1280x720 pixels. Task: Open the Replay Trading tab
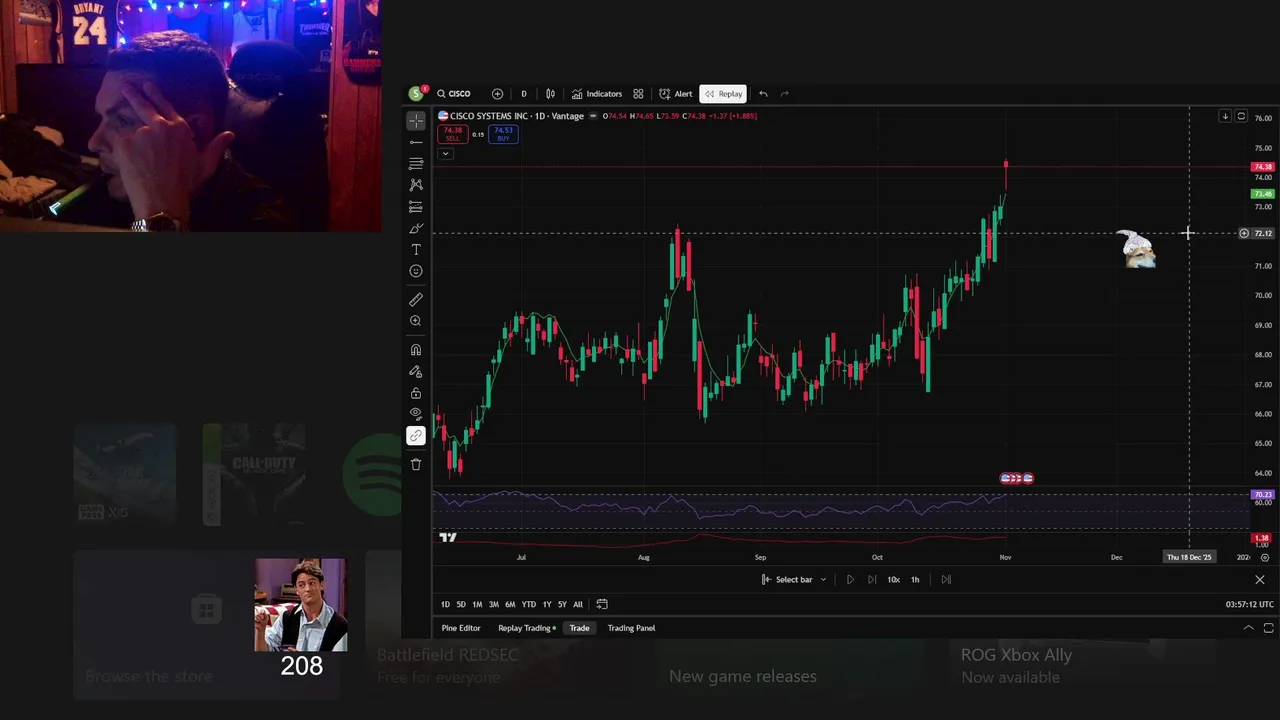pos(527,628)
